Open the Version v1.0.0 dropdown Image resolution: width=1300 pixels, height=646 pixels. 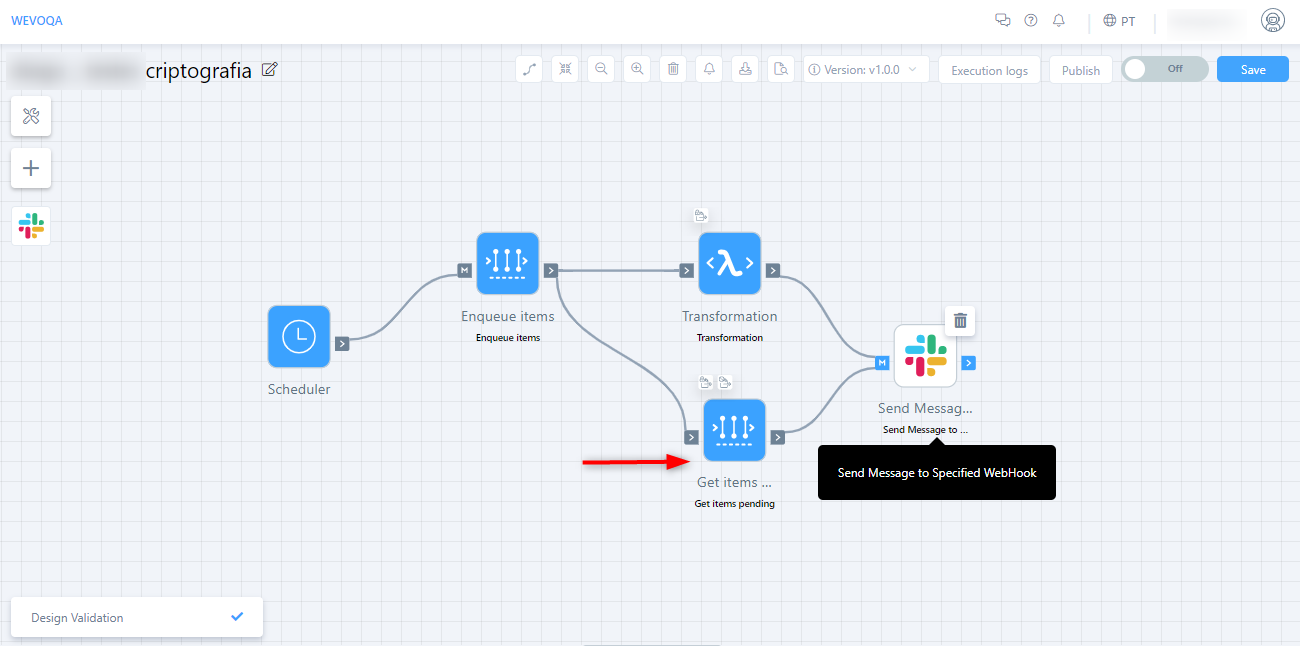[866, 70]
